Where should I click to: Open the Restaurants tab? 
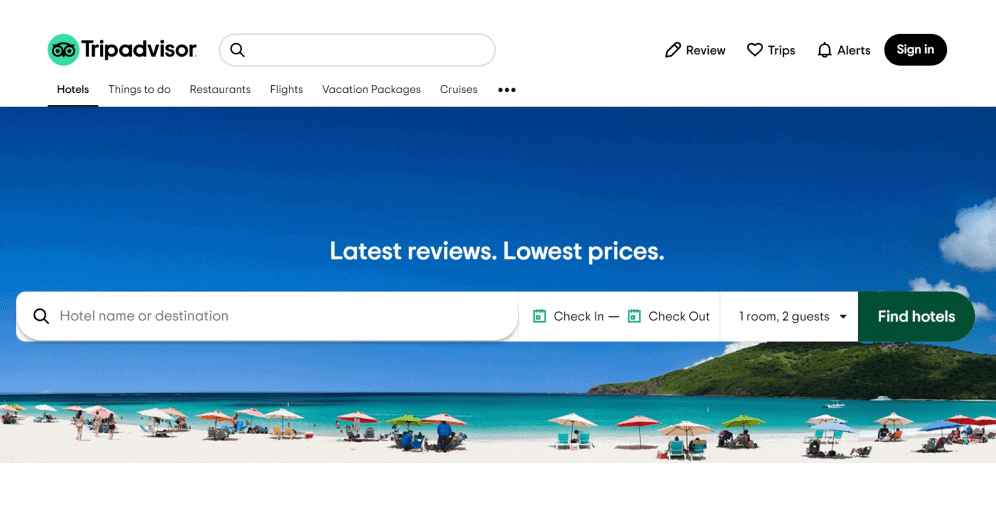(220, 90)
